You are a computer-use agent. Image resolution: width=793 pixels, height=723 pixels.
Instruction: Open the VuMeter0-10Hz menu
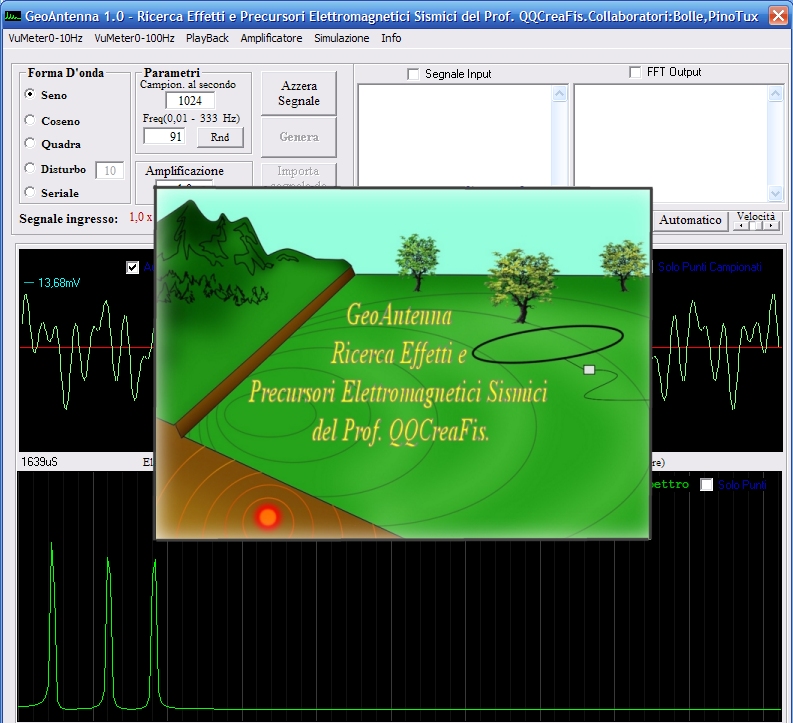[x=46, y=38]
